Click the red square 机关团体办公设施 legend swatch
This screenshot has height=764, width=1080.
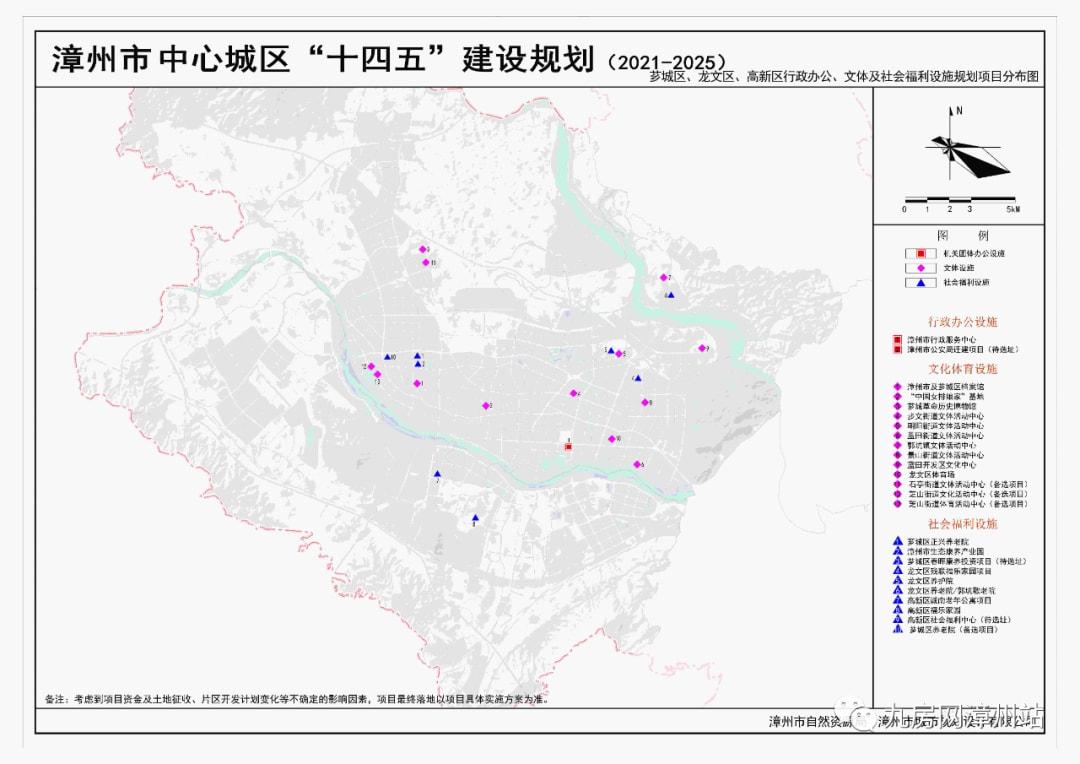(921, 254)
